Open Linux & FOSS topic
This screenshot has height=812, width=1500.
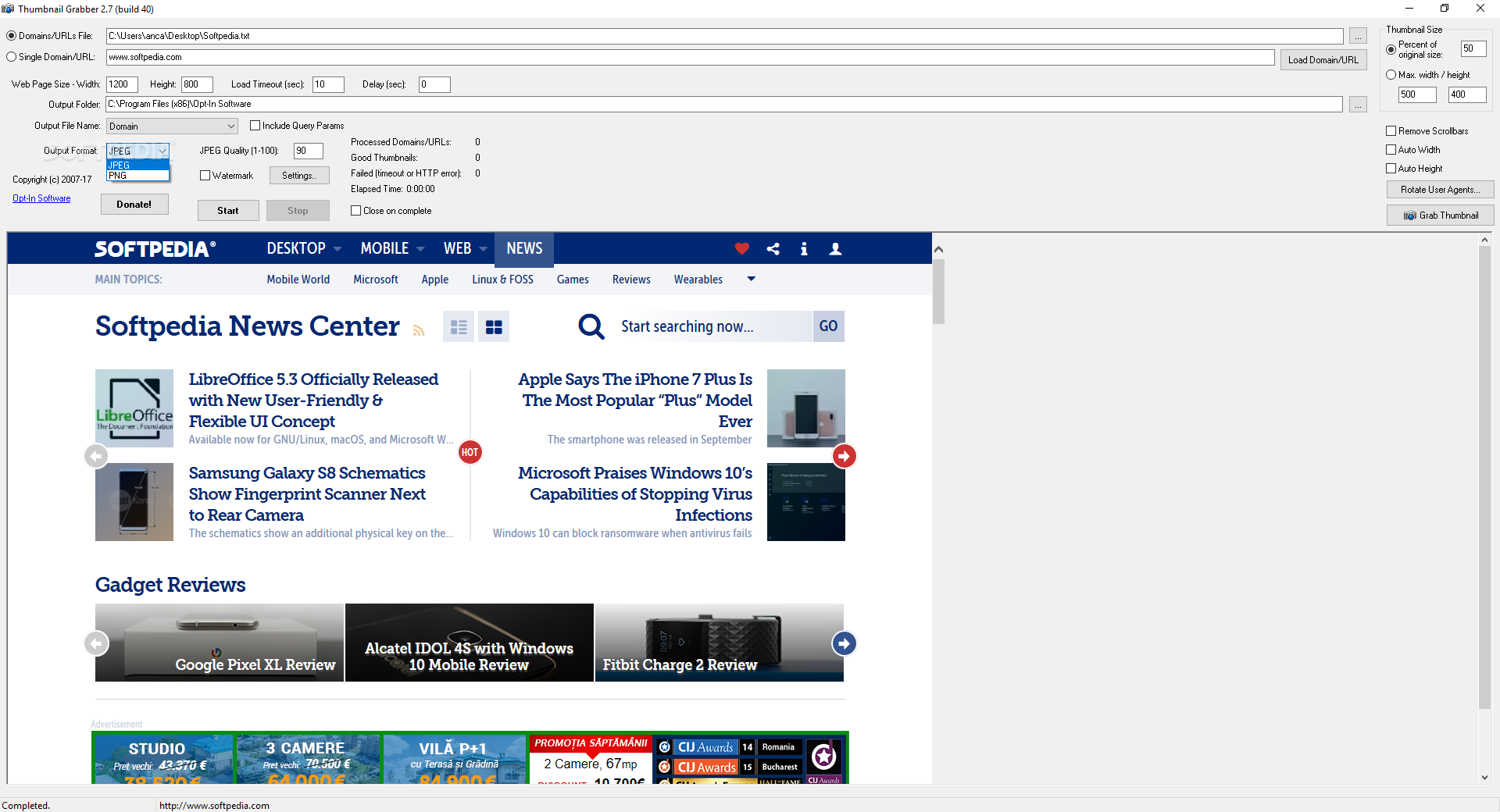[502, 280]
